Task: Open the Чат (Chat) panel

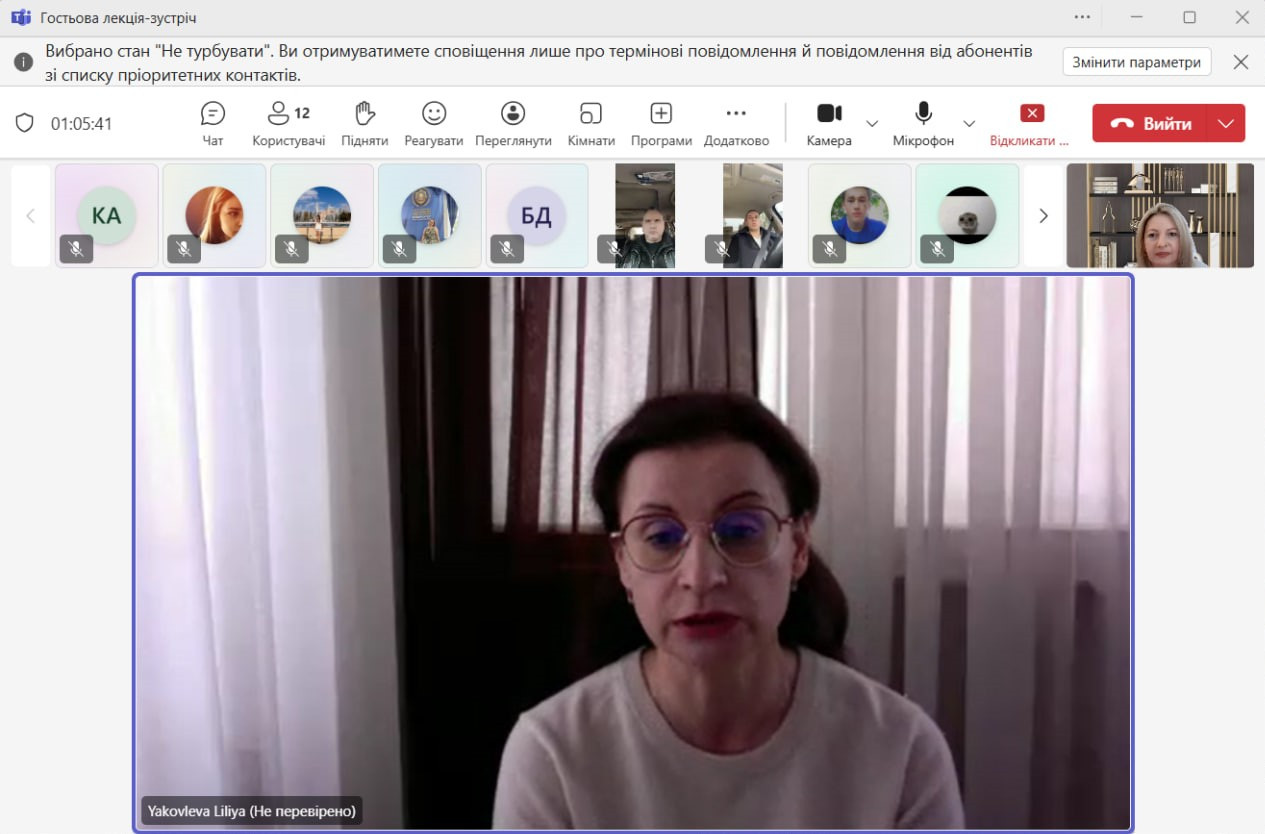Action: click(x=212, y=123)
